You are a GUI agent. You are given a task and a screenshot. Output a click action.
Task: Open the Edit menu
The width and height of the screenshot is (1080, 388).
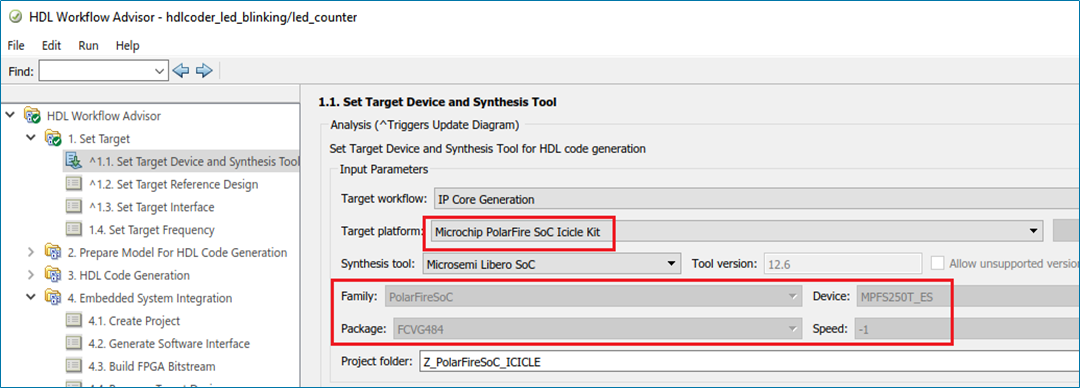[x=52, y=46]
